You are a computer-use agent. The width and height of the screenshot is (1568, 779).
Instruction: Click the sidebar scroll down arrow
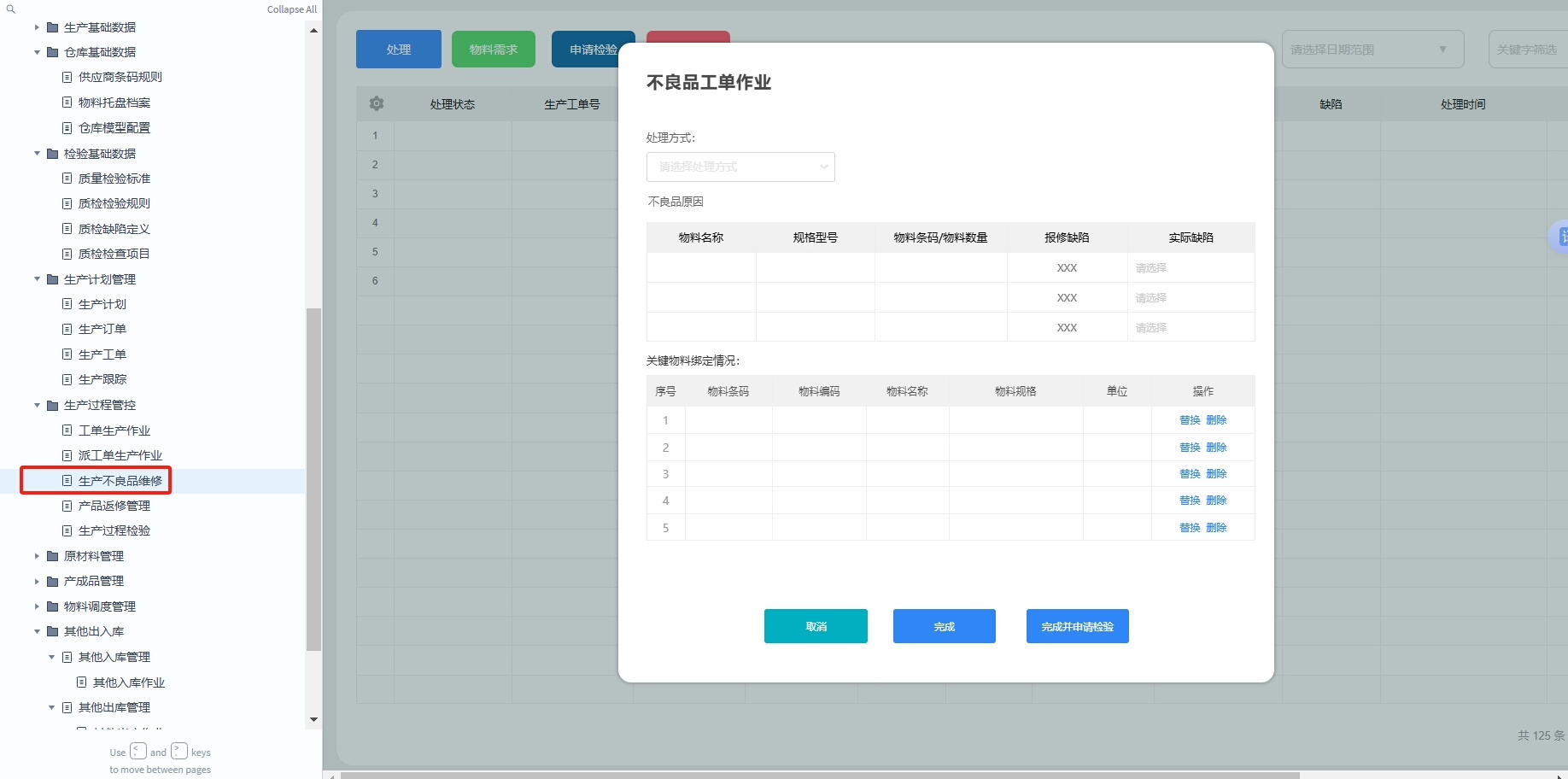tap(313, 719)
